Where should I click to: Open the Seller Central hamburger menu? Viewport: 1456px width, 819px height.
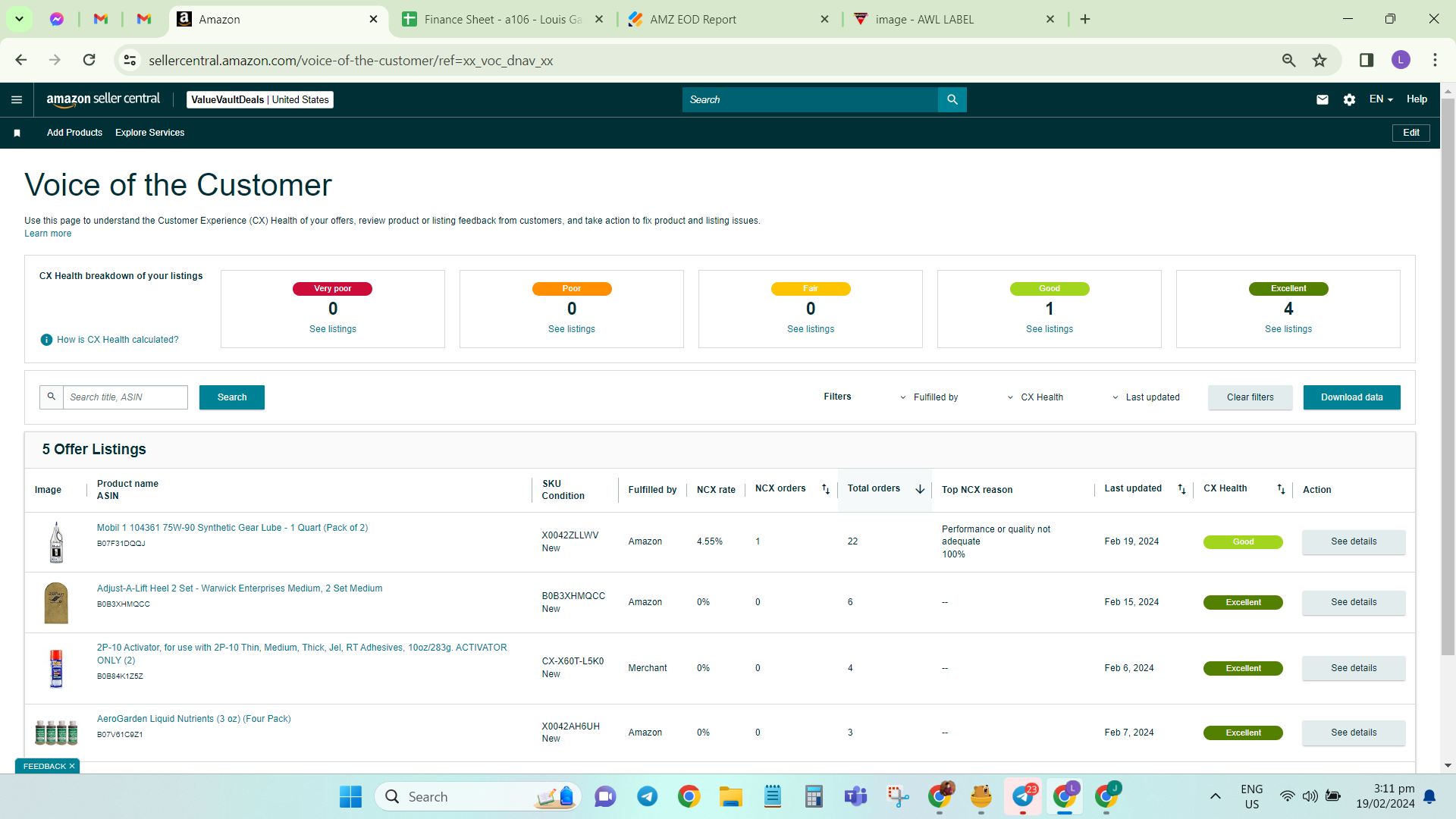coord(17,99)
